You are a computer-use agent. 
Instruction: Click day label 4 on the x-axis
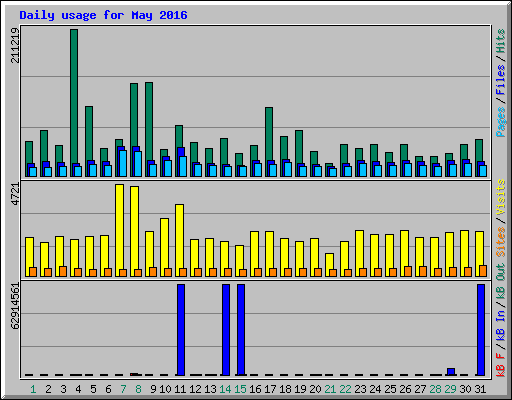coord(78,389)
